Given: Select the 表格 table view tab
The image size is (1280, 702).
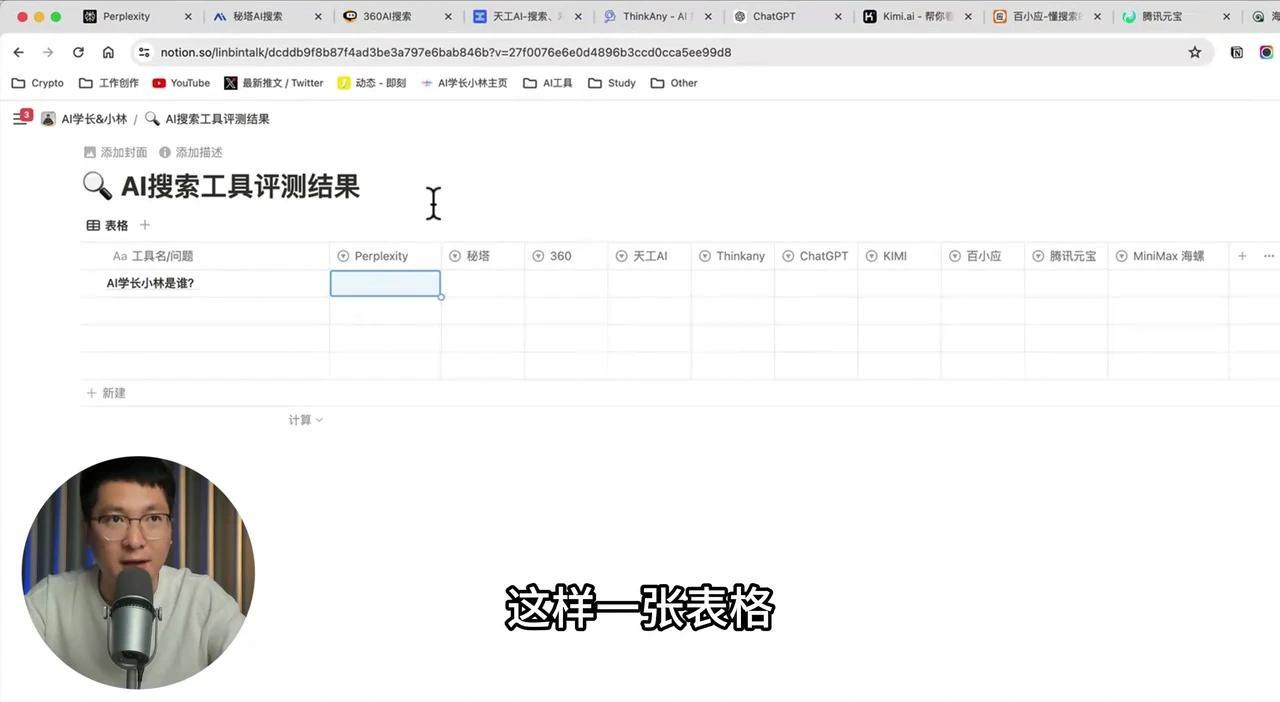Looking at the screenshot, I should pyautogui.click(x=108, y=225).
